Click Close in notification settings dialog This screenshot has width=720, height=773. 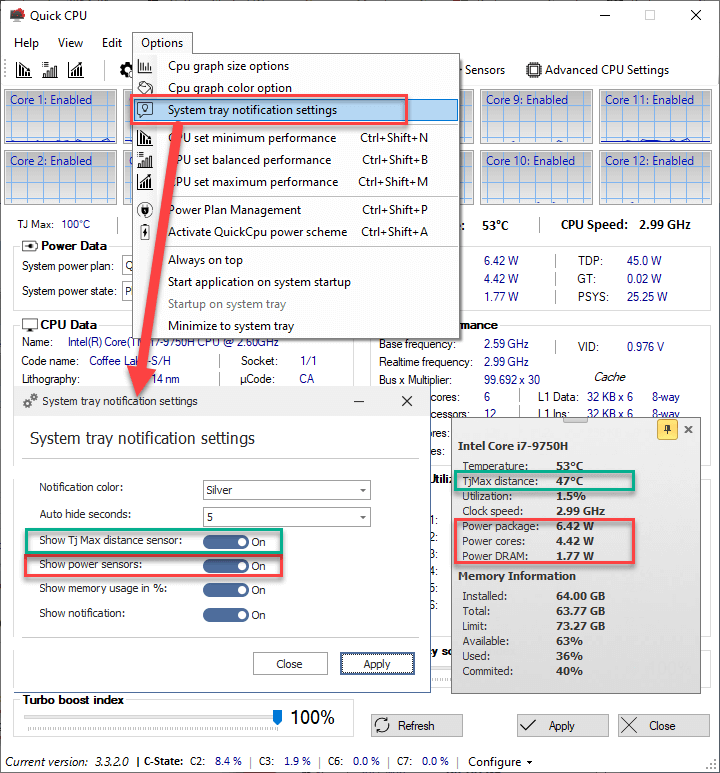click(x=290, y=664)
